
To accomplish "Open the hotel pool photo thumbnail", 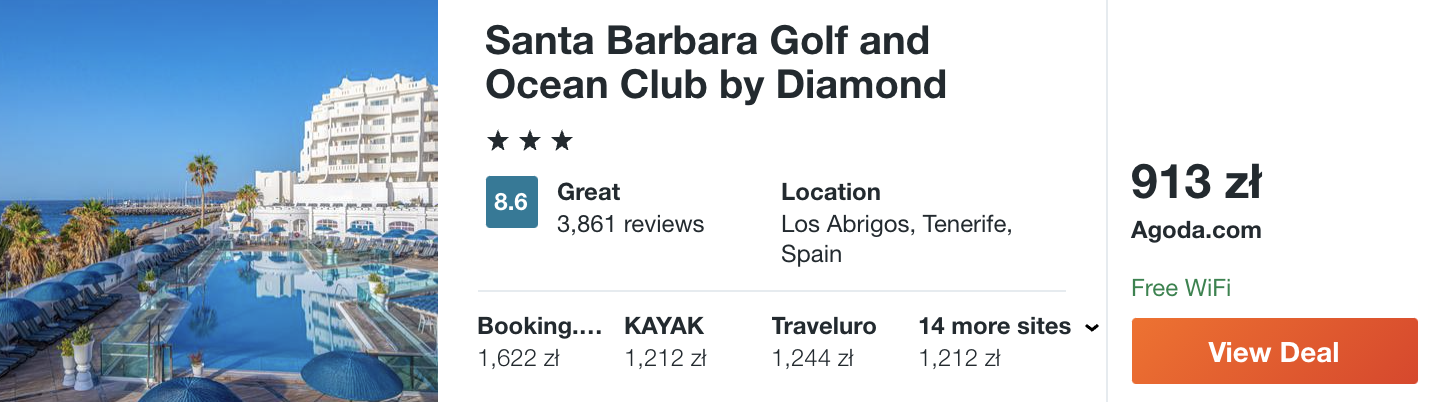I will tap(219, 201).
